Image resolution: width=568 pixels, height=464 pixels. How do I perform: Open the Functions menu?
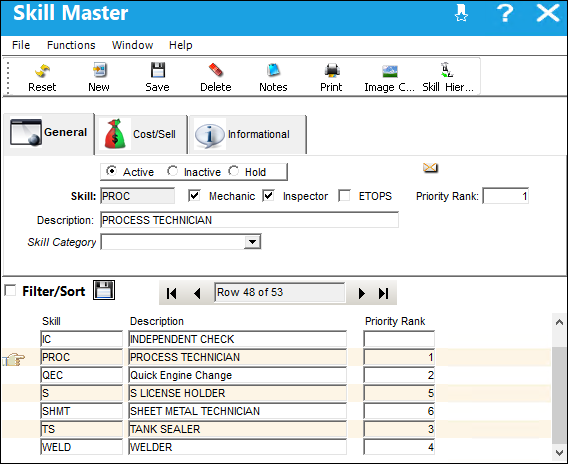click(x=71, y=45)
